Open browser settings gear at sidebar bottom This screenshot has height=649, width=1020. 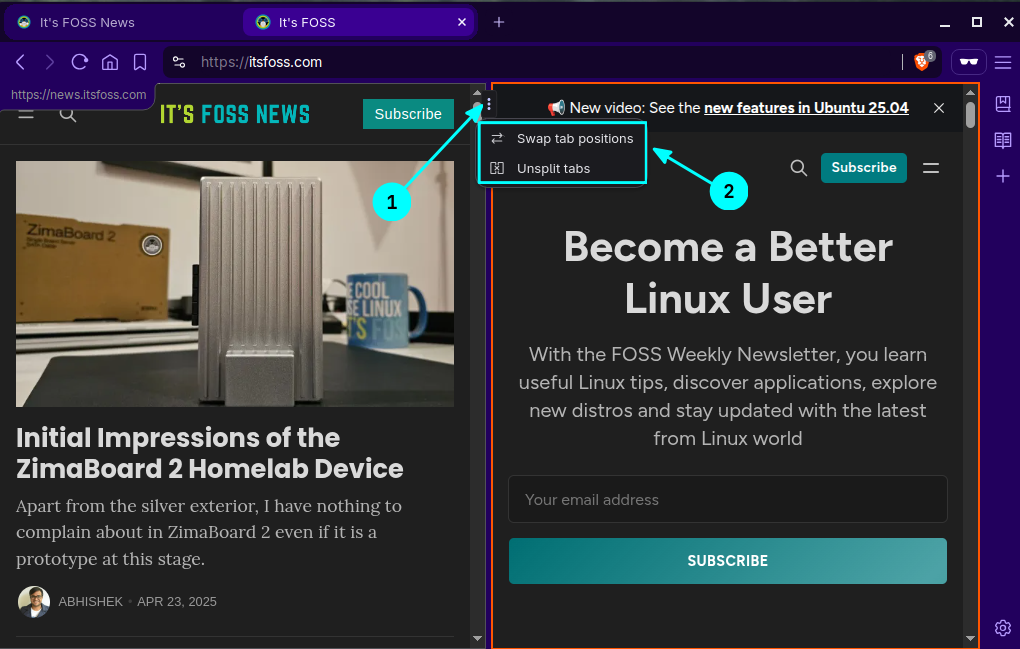1002,628
